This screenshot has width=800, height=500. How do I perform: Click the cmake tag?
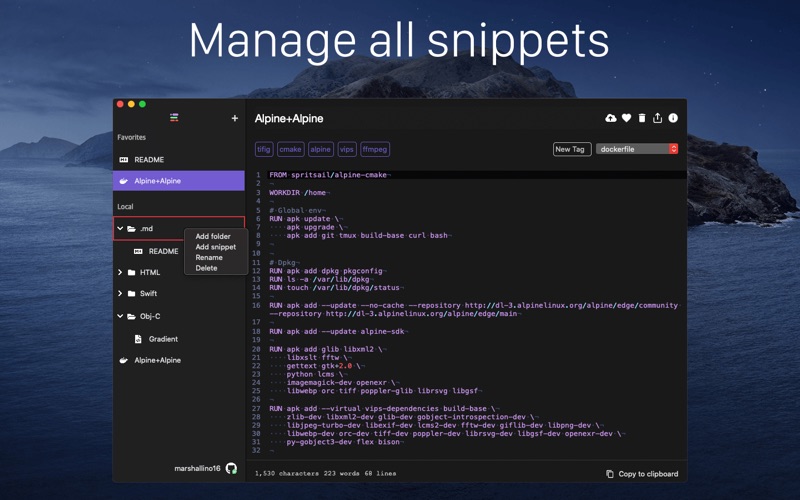tap(290, 149)
